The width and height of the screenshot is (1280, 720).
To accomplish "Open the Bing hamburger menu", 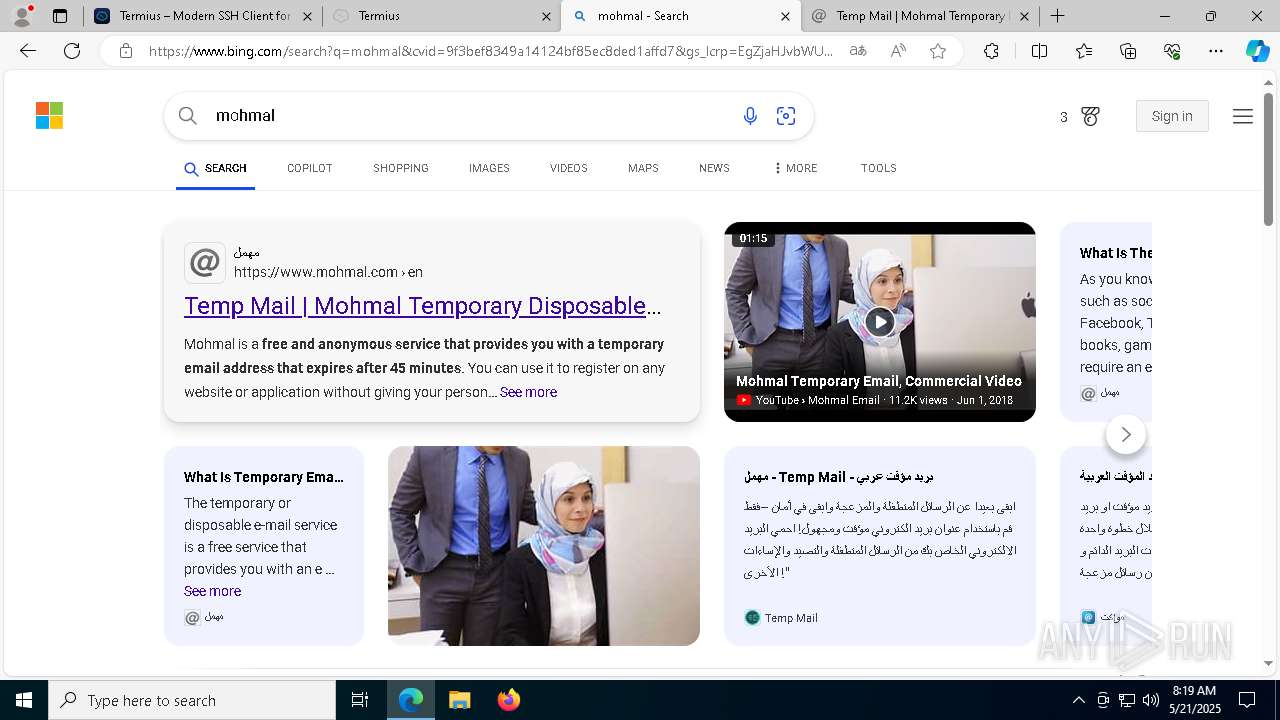I will pyautogui.click(x=1243, y=116).
